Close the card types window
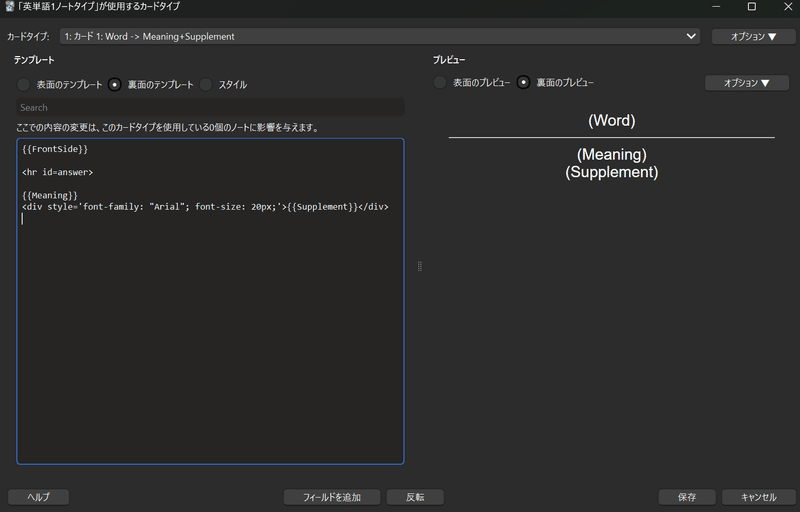 [x=788, y=7]
